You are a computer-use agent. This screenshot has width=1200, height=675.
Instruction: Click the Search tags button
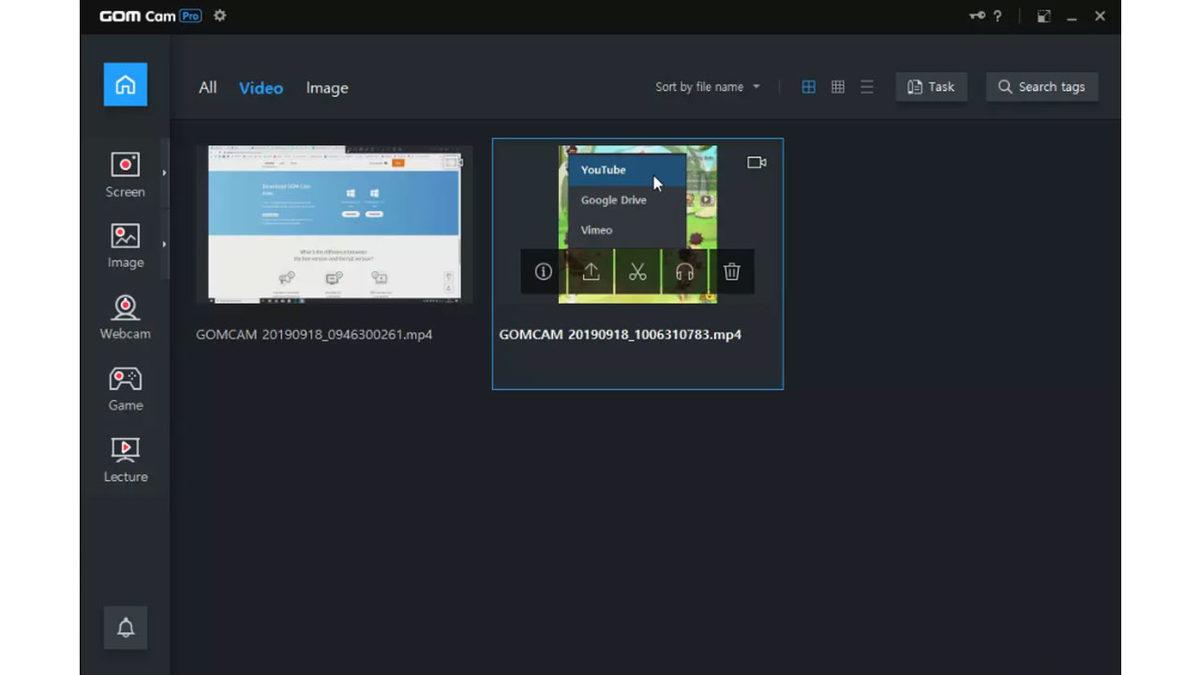pyautogui.click(x=1043, y=87)
